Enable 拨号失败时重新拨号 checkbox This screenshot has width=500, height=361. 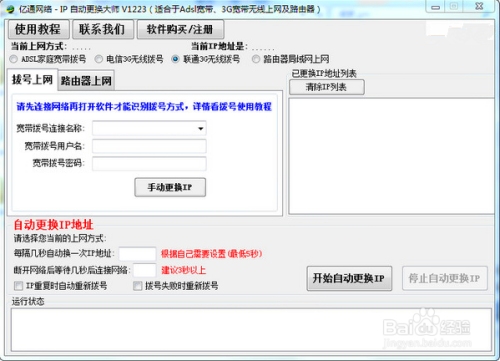137,286
